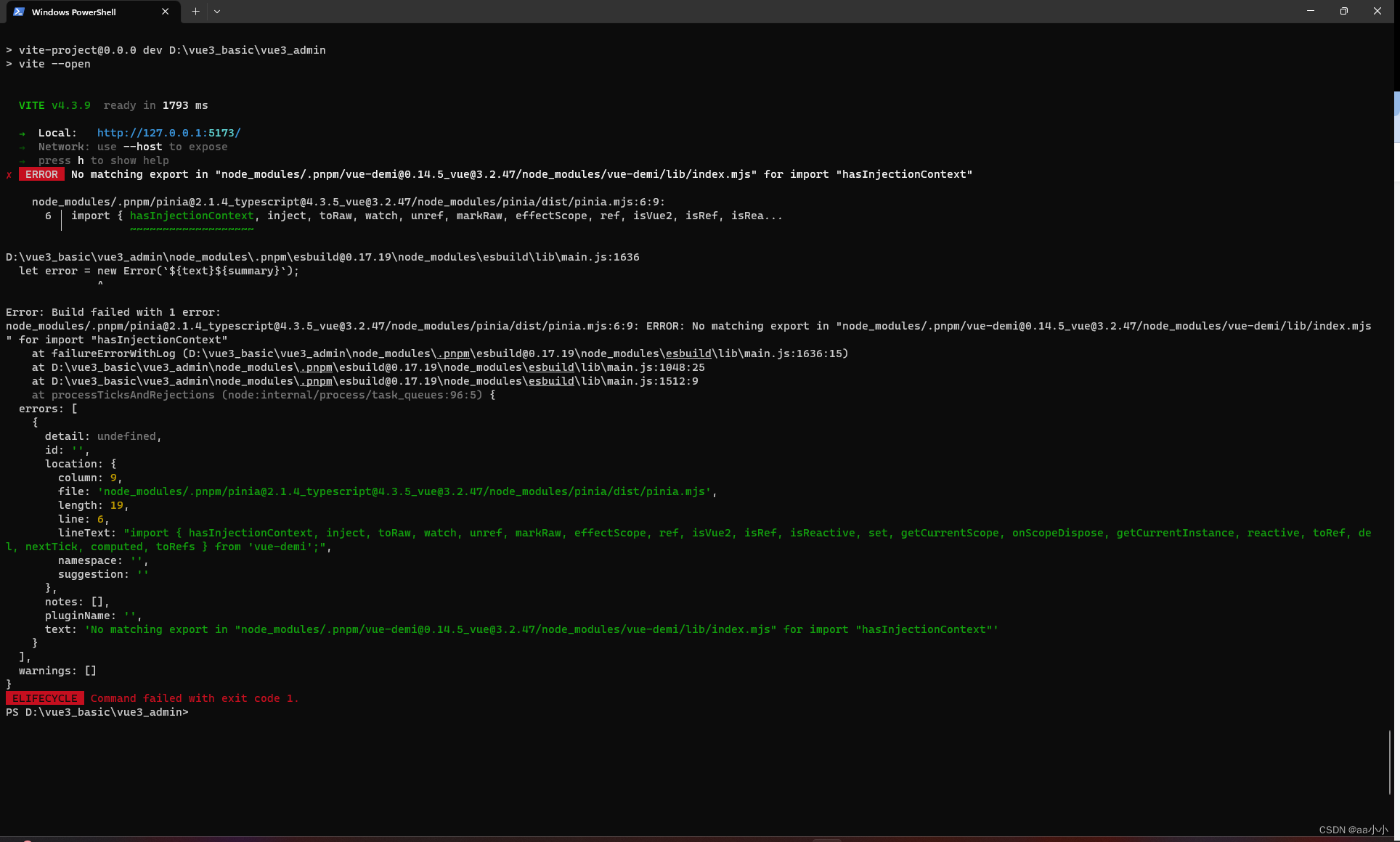
Task: Click the PS D:\vue3_basic\vue3_admin> prompt line
Action: (97, 712)
